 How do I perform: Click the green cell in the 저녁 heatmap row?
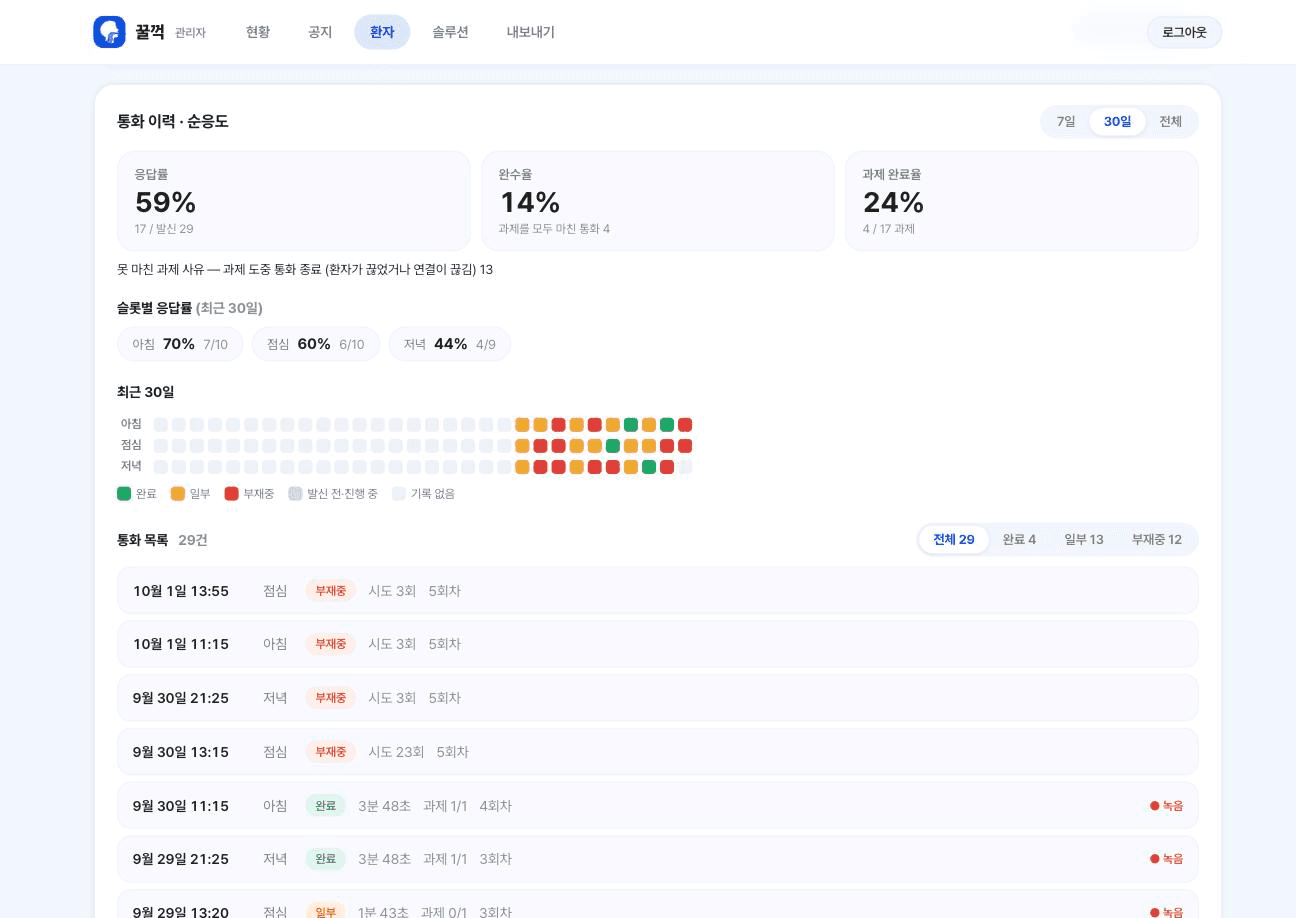649,467
